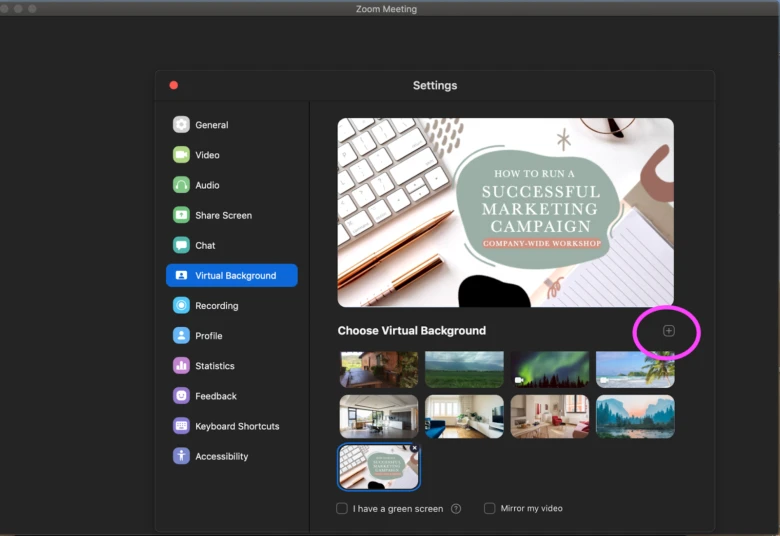Switch to the Feedback settings tab
Image resolution: width=780 pixels, height=536 pixels.
(x=215, y=396)
